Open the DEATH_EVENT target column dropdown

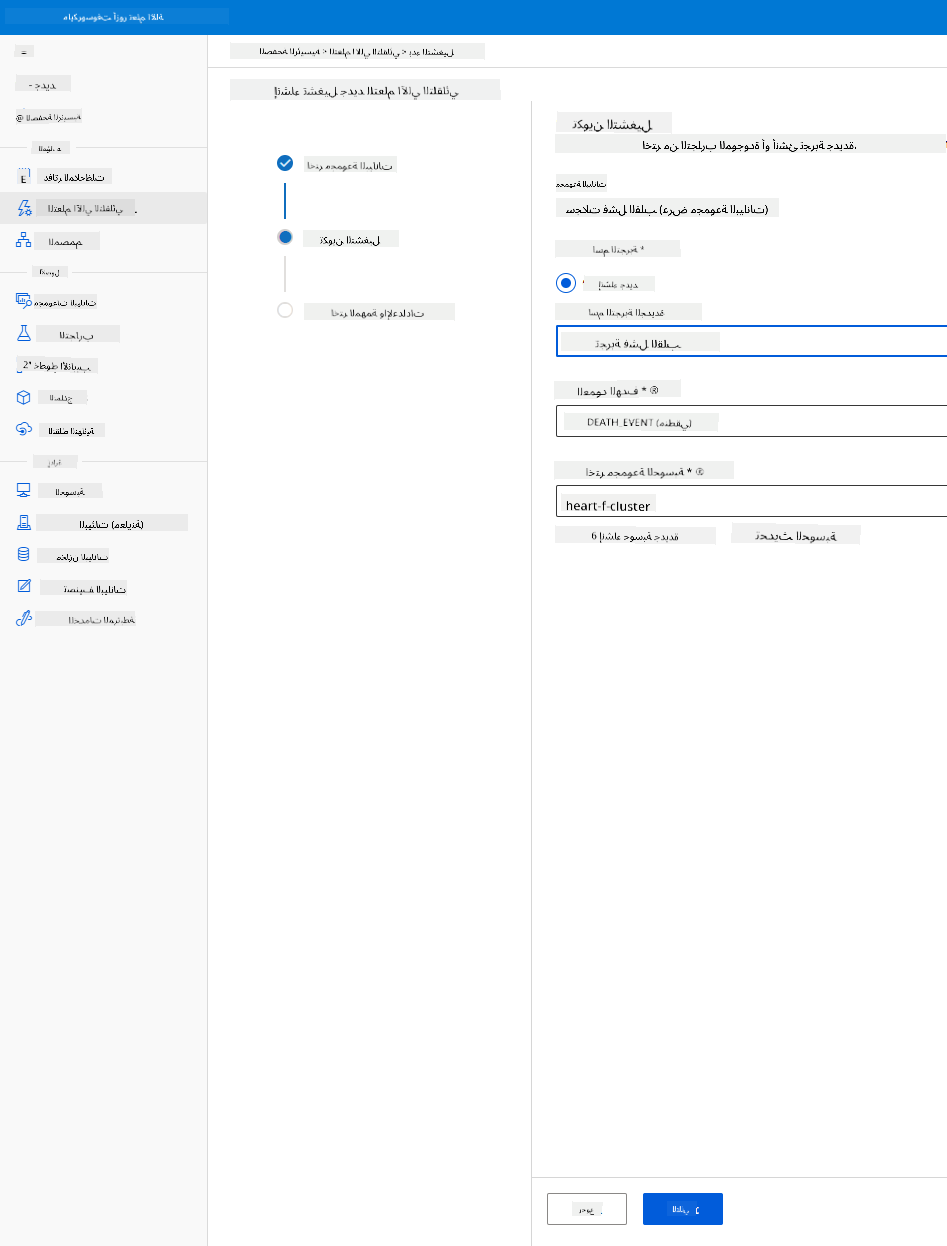pos(751,421)
